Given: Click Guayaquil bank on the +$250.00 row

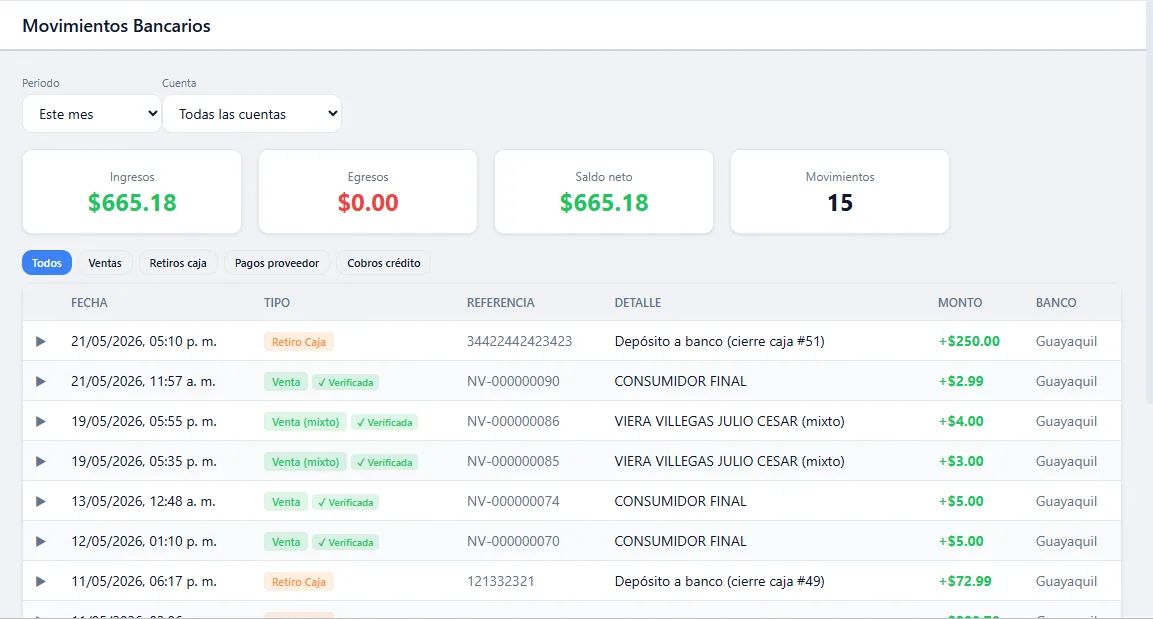Looking at the screenshot, I should point(1066,341).
